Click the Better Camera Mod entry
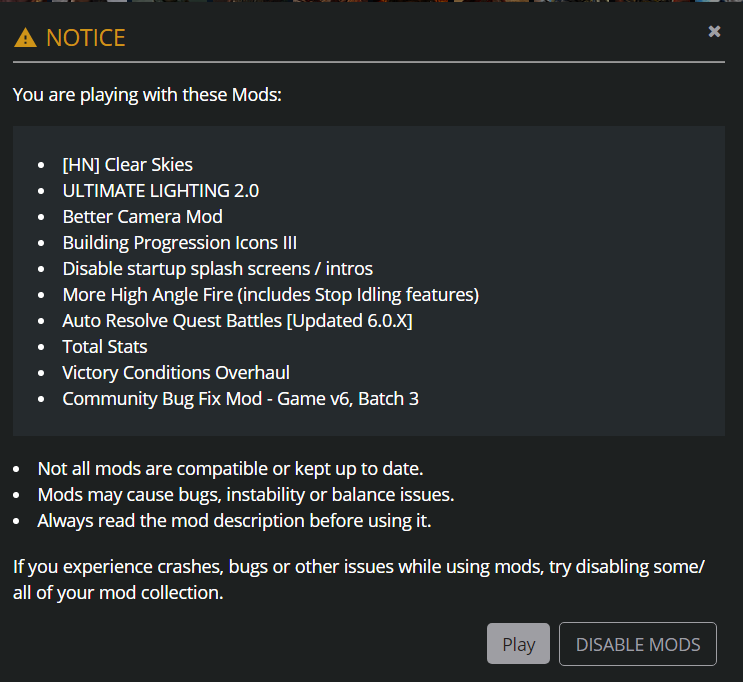This screenshot has width=743, height=682. coord(143,217)
